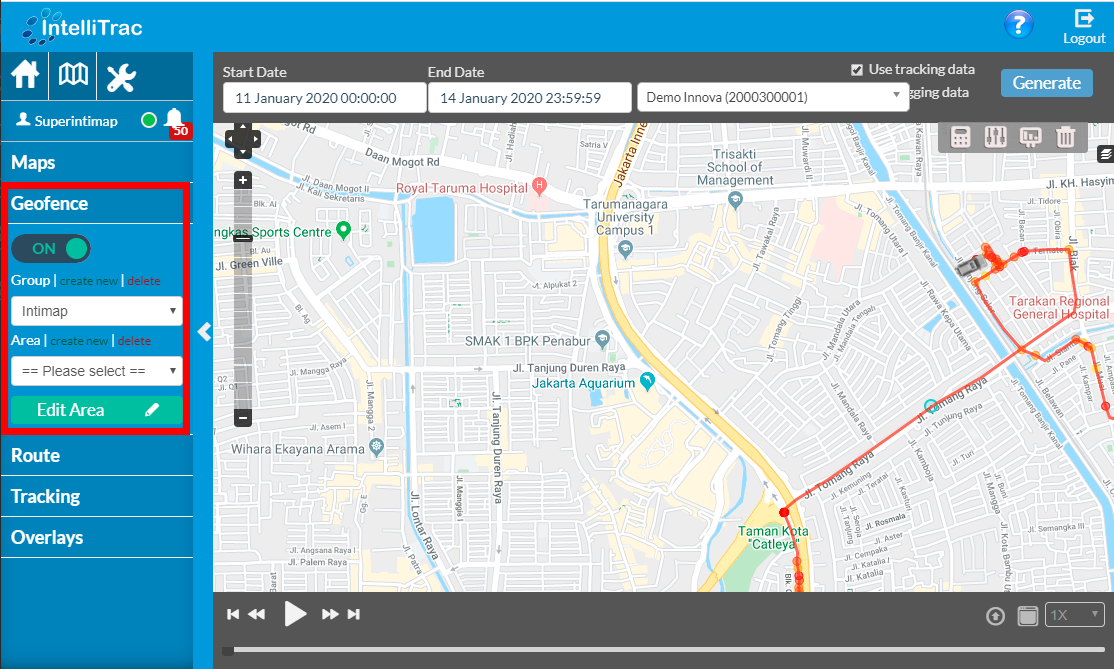
Task: Expand the Route menu section
Action: pos(36,455)
